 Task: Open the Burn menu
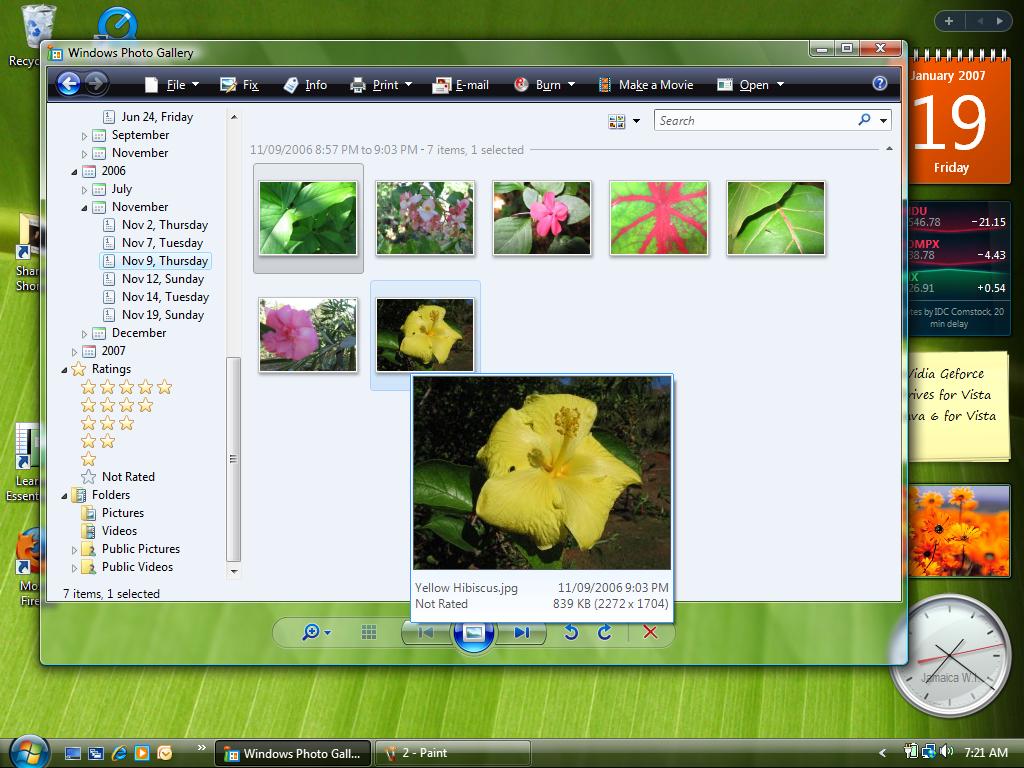tap(544, 85)
